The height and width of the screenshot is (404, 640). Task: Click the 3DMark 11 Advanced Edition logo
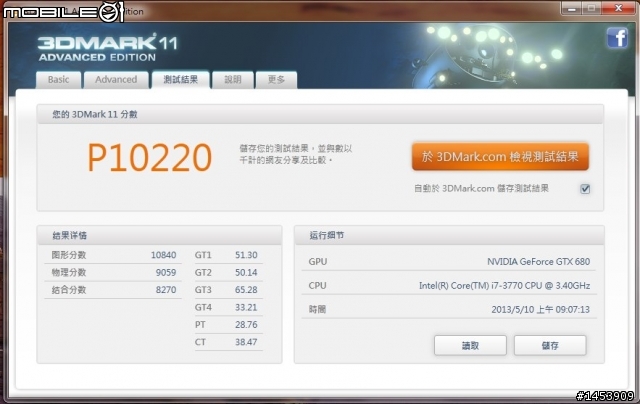(x=108, y=48)
